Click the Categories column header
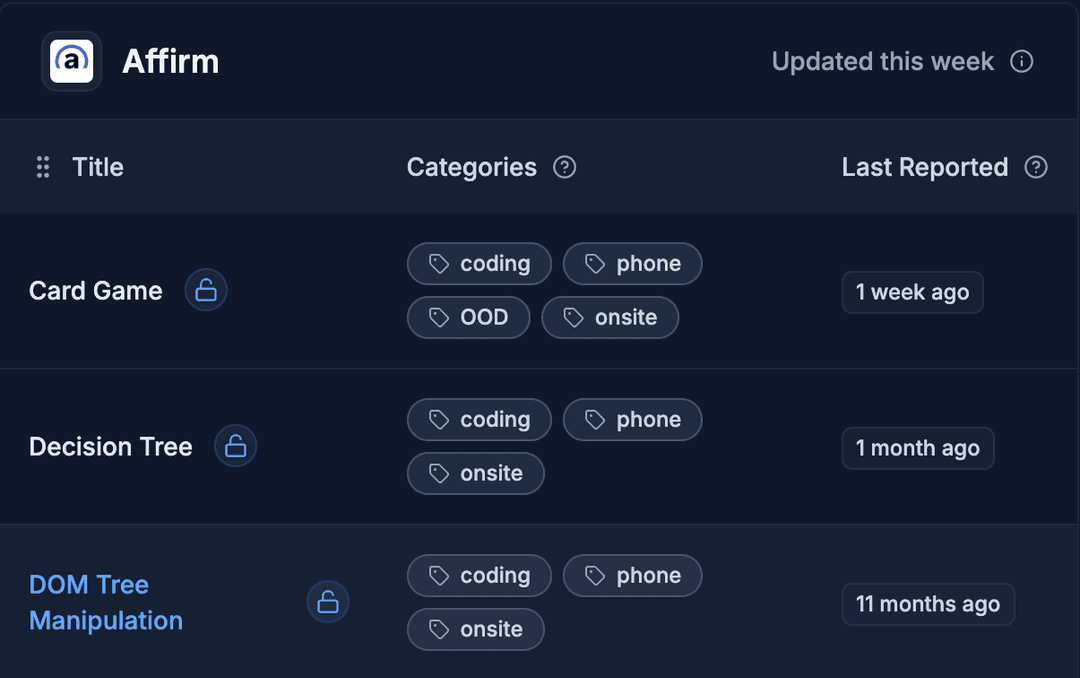The height and width of the screenshot is (678, 1080). (x=471, y=167)
